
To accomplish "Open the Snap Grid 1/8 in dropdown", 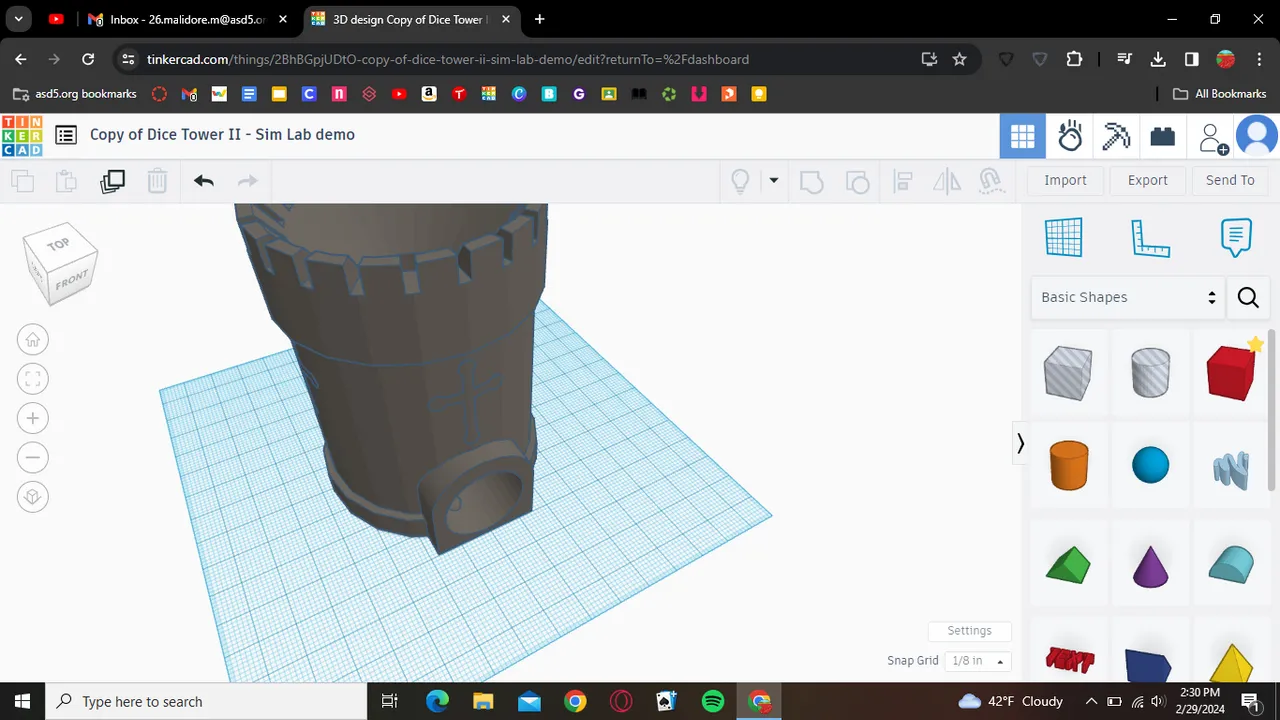I will tap(977, 661).
